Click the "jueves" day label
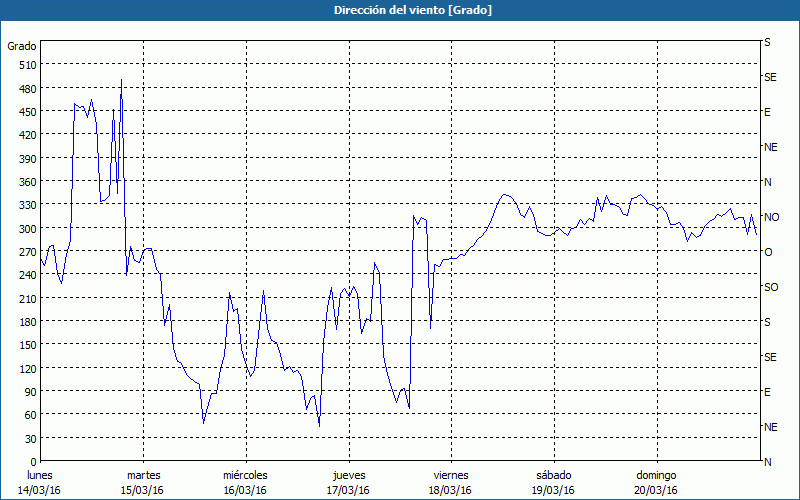Screen dimensions: 800x500 click(x=348, y=475)
